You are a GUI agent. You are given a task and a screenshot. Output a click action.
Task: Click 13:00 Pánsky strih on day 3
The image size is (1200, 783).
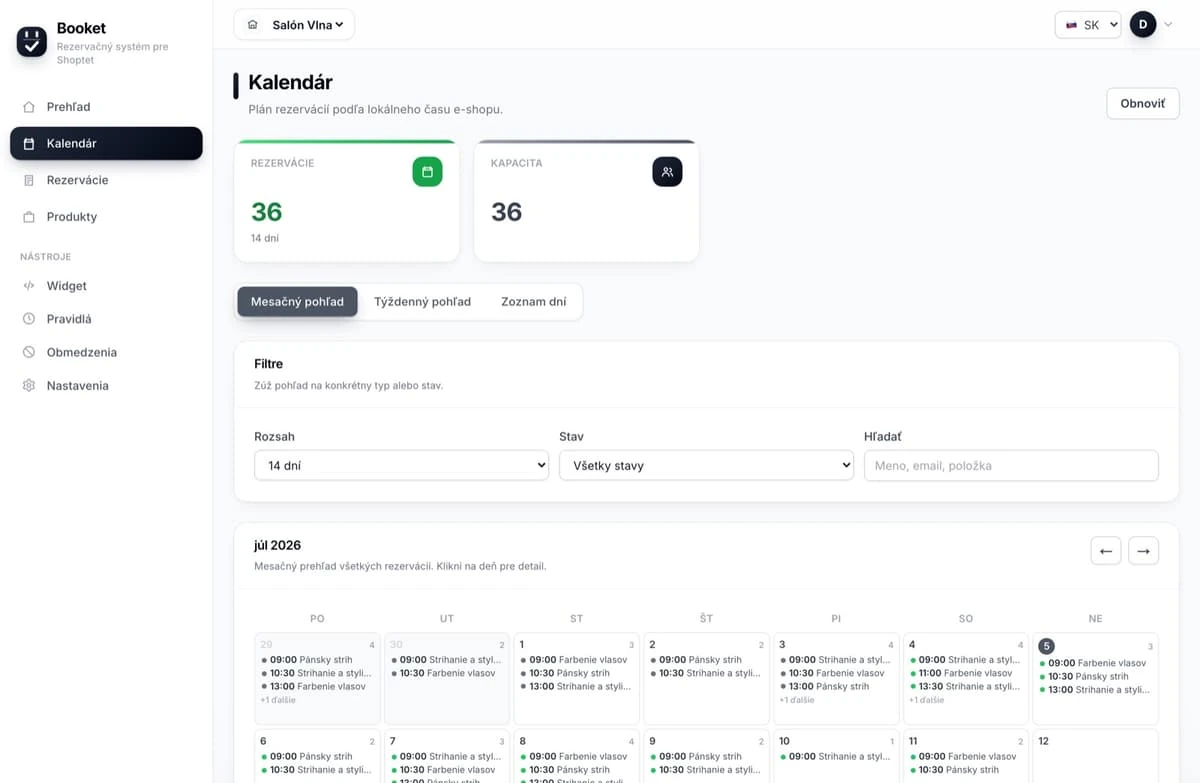(x=826, y=686)
